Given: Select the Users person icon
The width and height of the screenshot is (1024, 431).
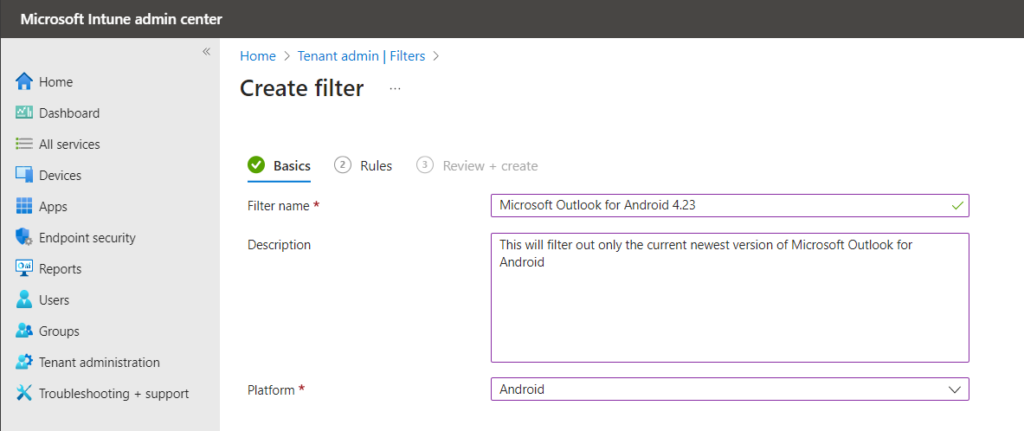Looking at the screenshot, I should pyautogui.click(x=24, y=300).
